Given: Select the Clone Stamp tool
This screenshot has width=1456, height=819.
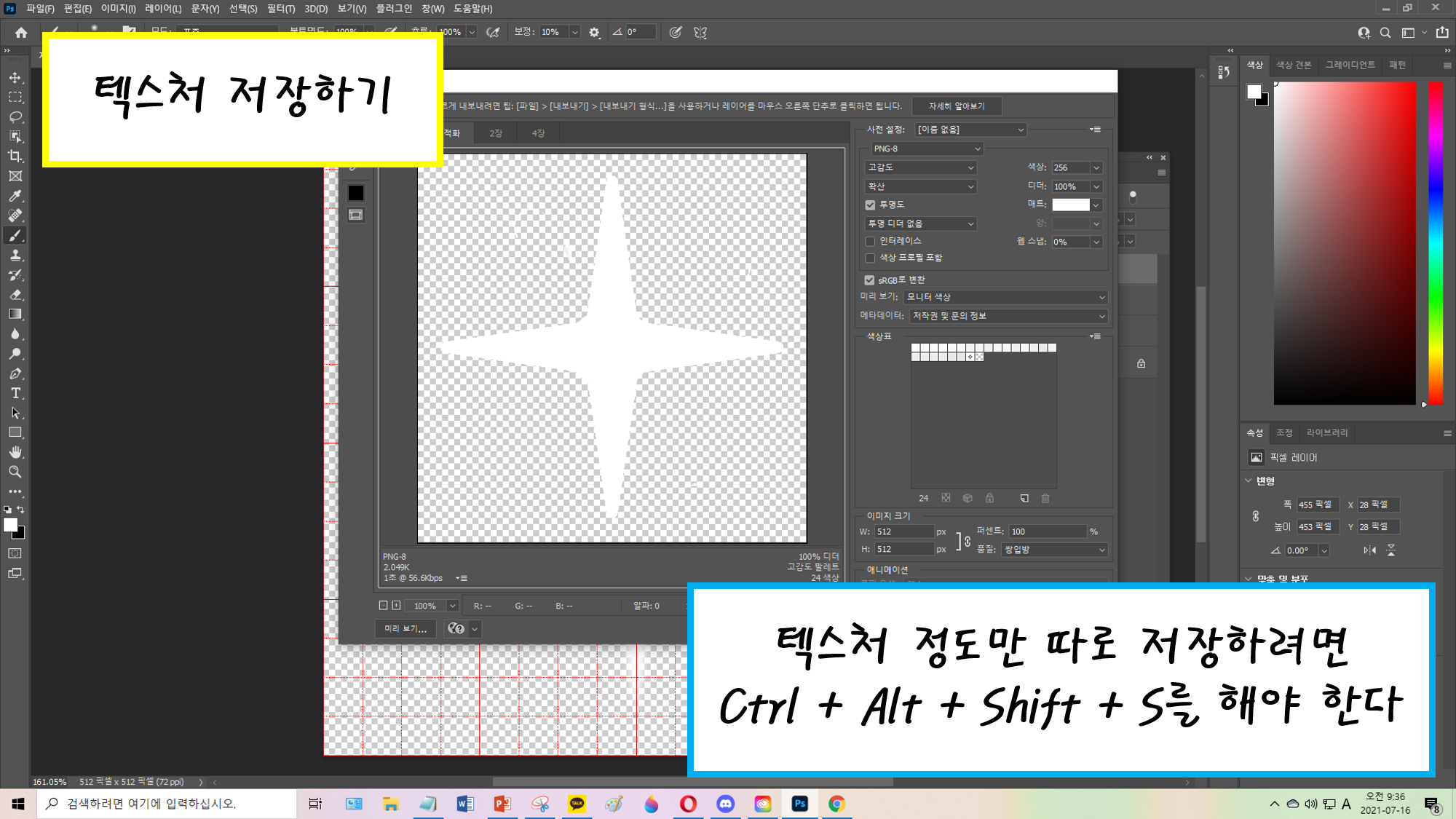Looking at the screenshot, I should (15, 256).
